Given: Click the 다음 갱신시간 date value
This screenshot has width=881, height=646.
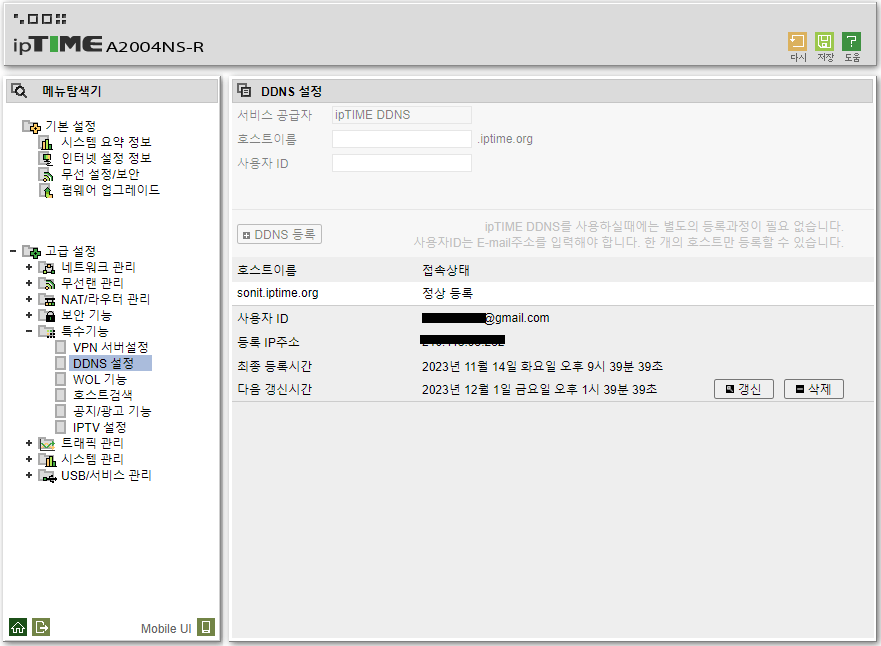Looking at the screenshot, I should point(539,389).
